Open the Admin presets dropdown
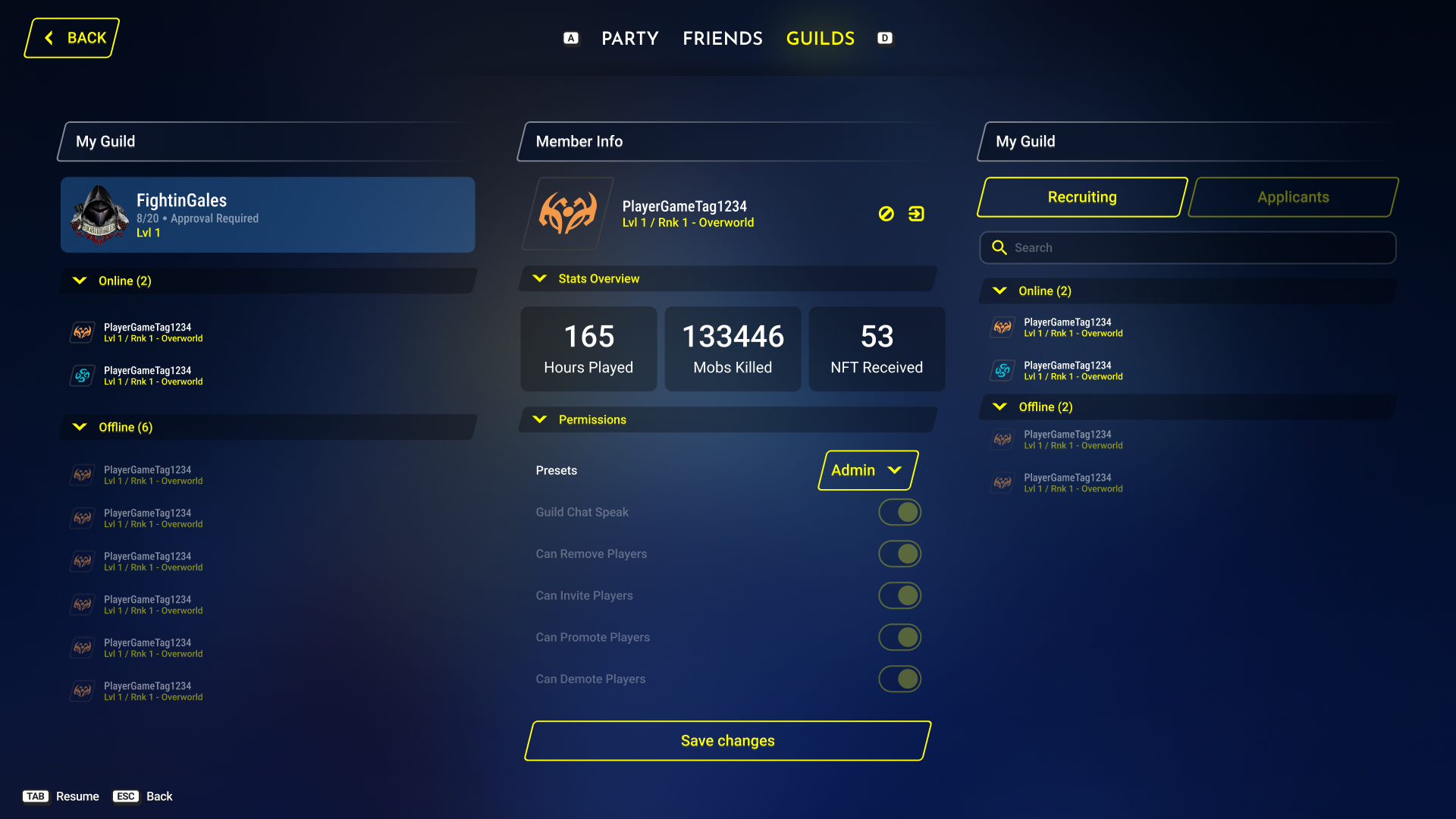This screenshot has height=819, width=1456. tap(868, 470)
